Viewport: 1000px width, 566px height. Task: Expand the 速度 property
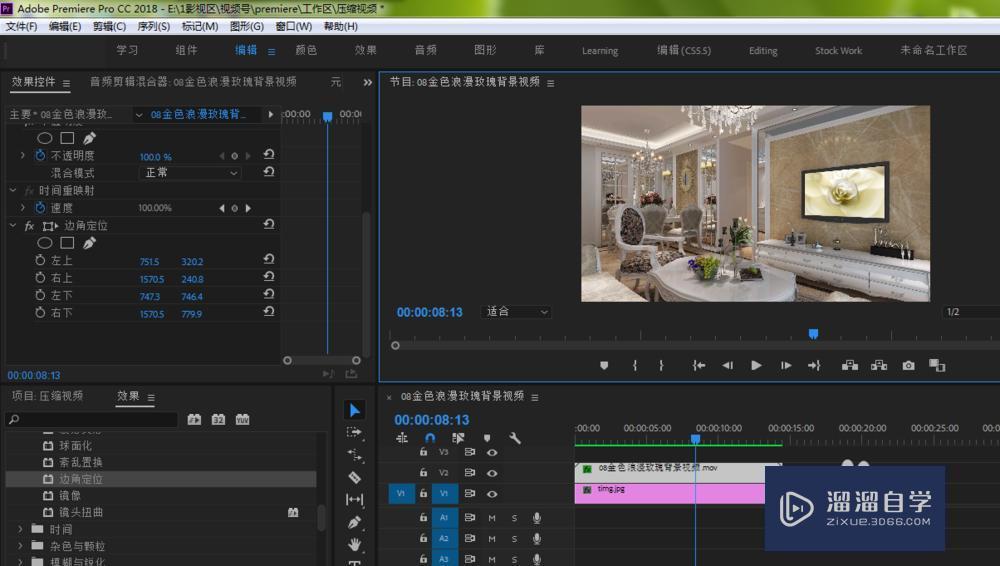[23, 207]
